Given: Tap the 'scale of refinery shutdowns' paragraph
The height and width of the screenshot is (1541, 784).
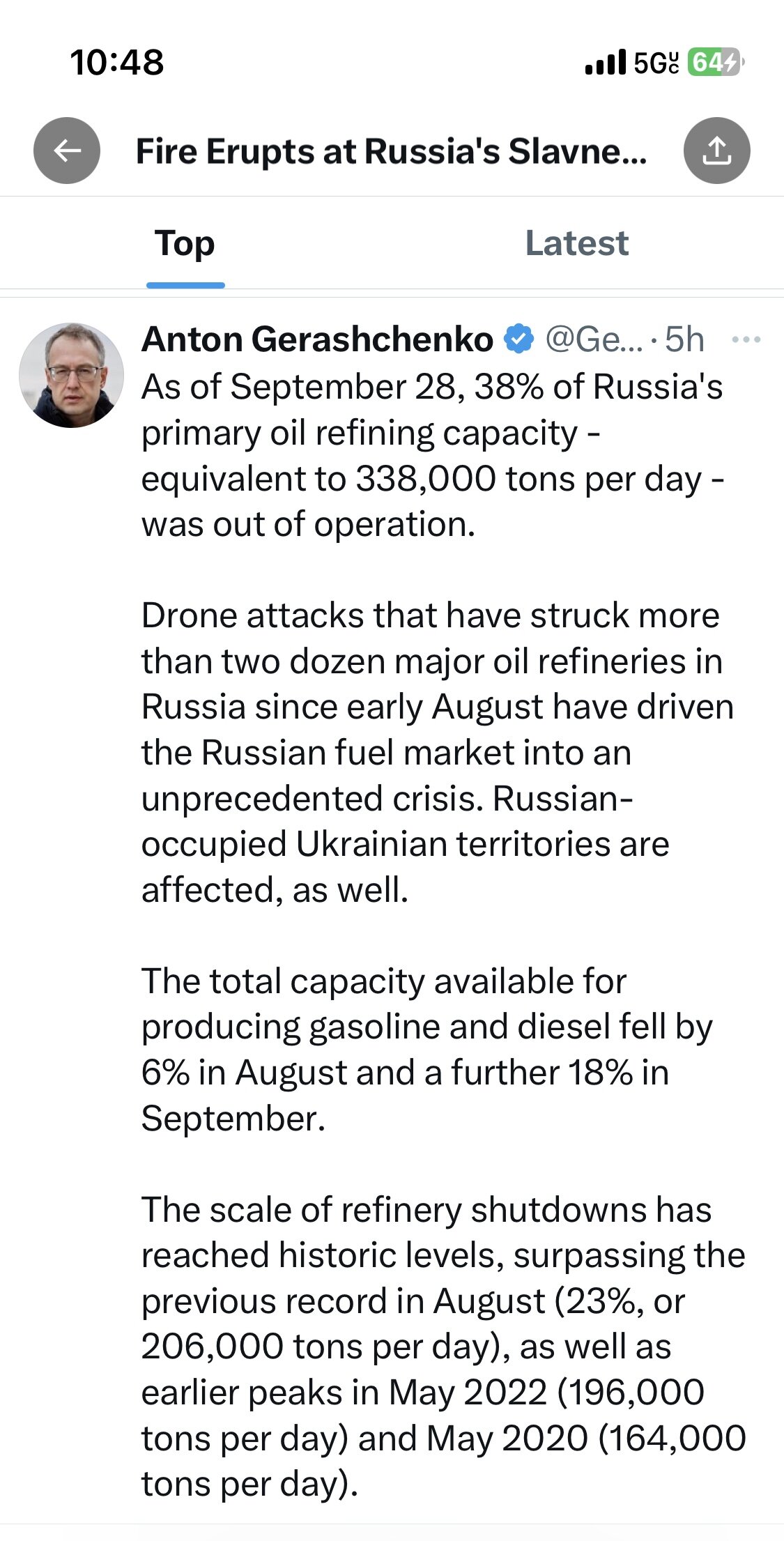Looking at the screenshot, I should (x=443, y=1346).
